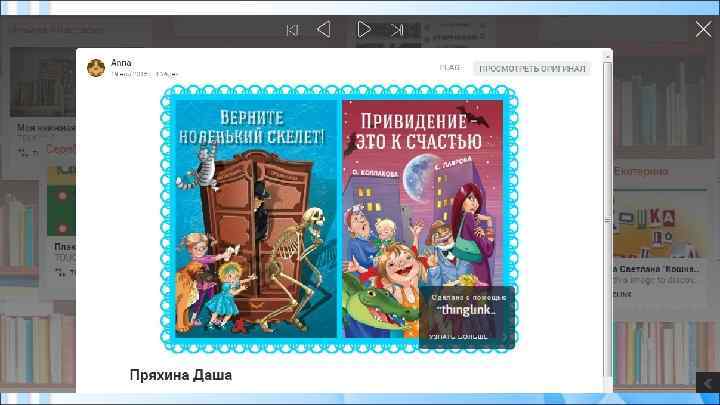720x405 pixels.
Task: Open the book cover Привидение это к счастью
Action: tap(422, 219)
